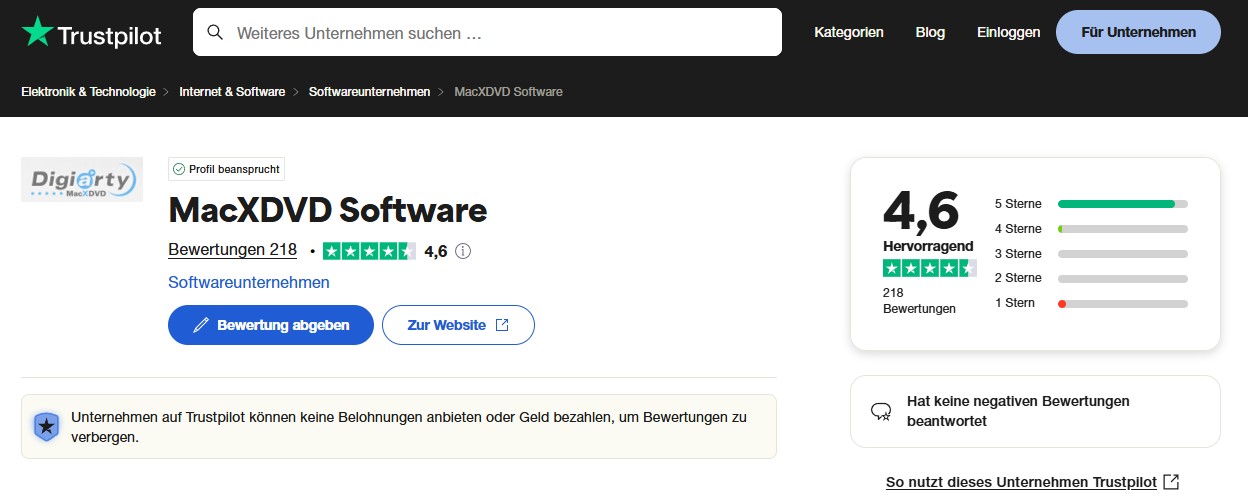Open the Kategorien menu
This screenshot has height=496, width=1248.
click(x=849, y=32)
